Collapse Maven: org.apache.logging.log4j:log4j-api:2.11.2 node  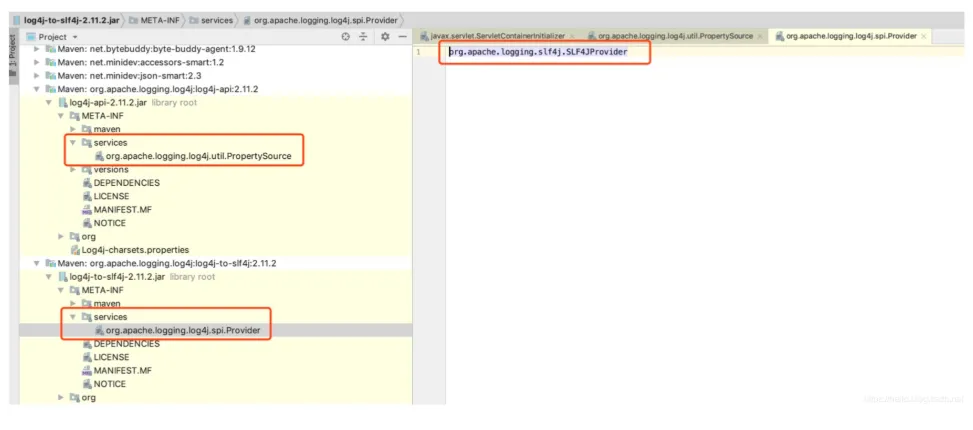tap(37, 89)
